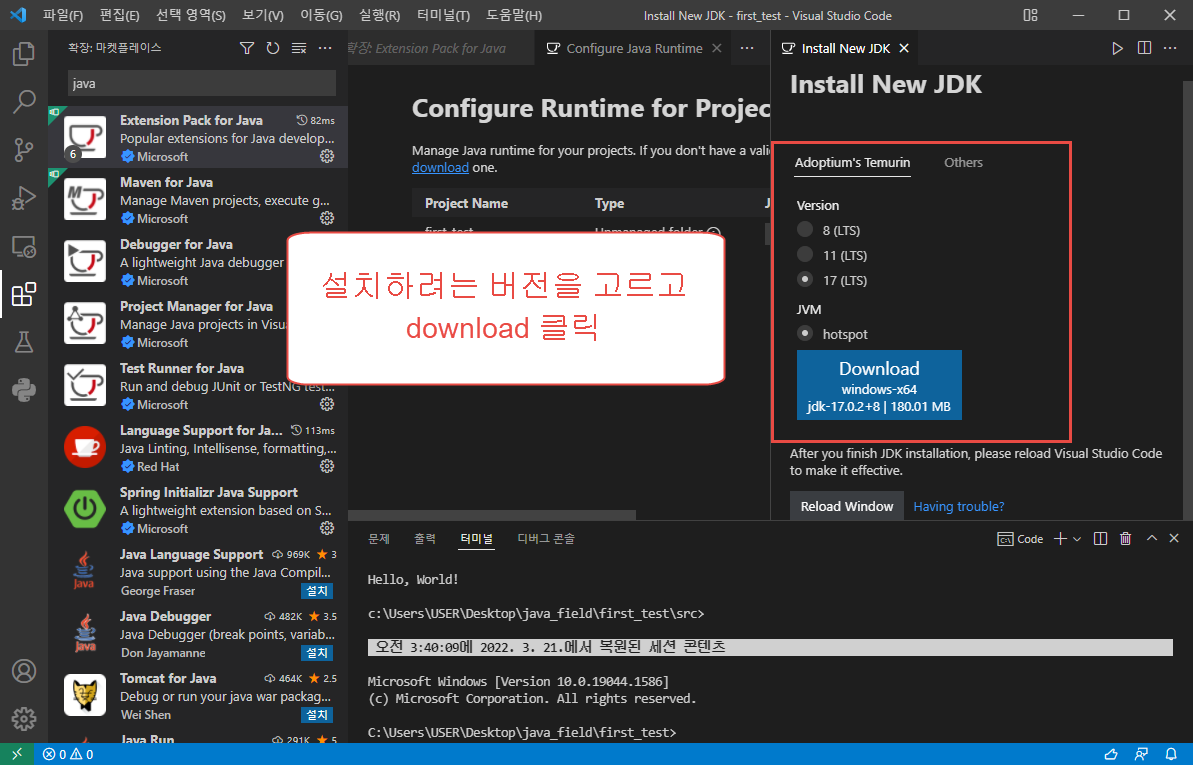This screenshot has width=1193, height=765.
Task: Click the filter extensions funnel icon
Action: [x=247, y=48]
